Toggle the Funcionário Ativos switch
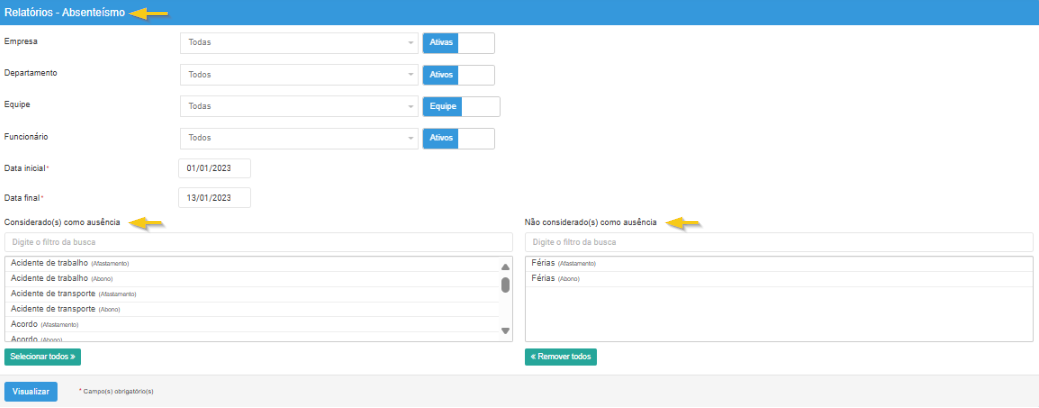The image size is (1039, 408). [x=458, y=138]
